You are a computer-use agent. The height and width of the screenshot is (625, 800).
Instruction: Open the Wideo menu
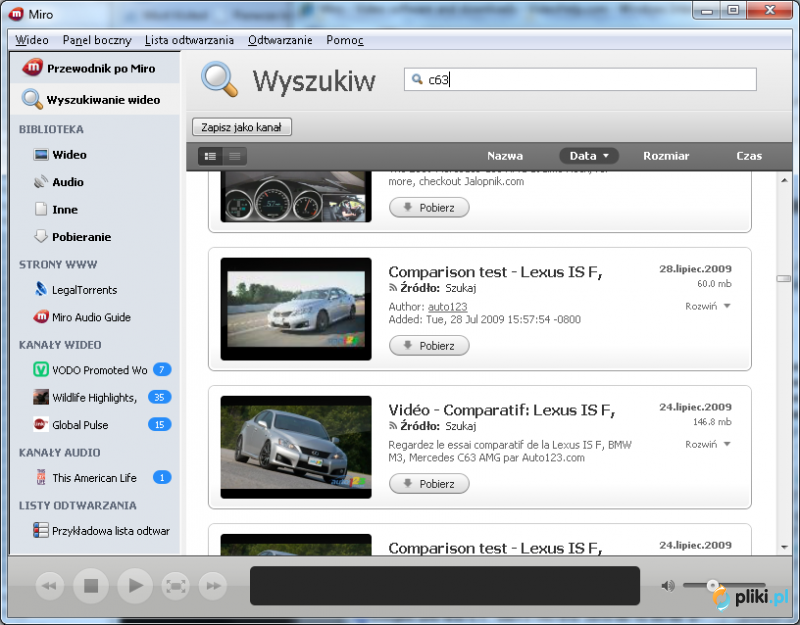point(32,40)
